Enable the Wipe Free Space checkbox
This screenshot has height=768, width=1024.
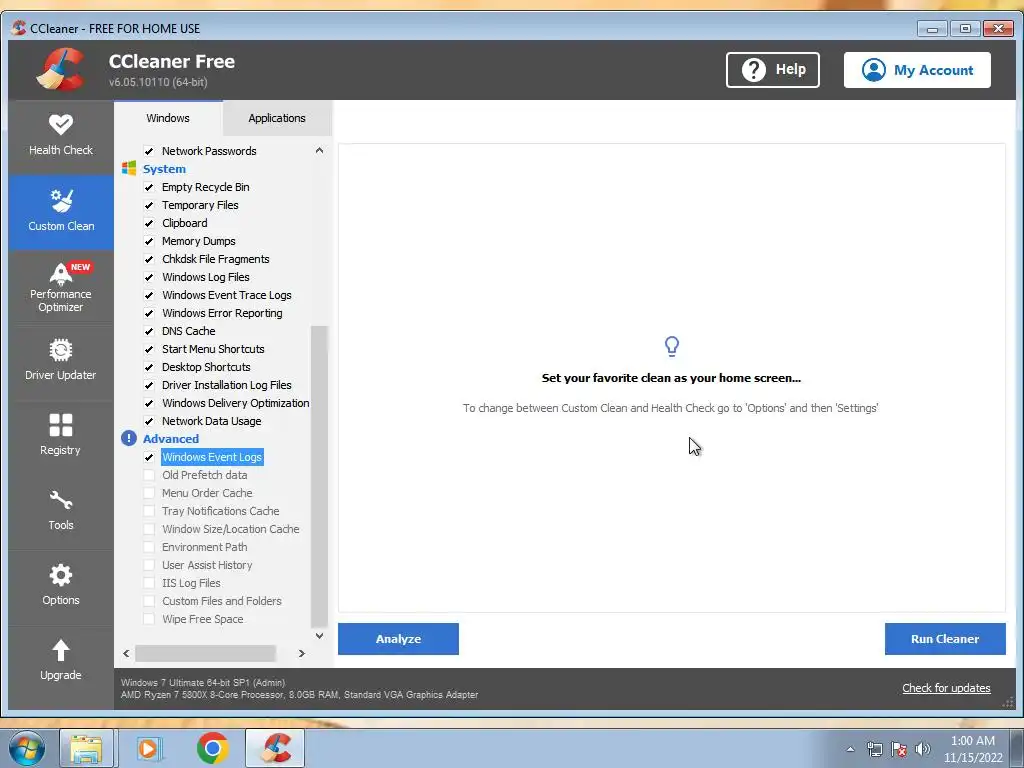(x=149, y=619)
